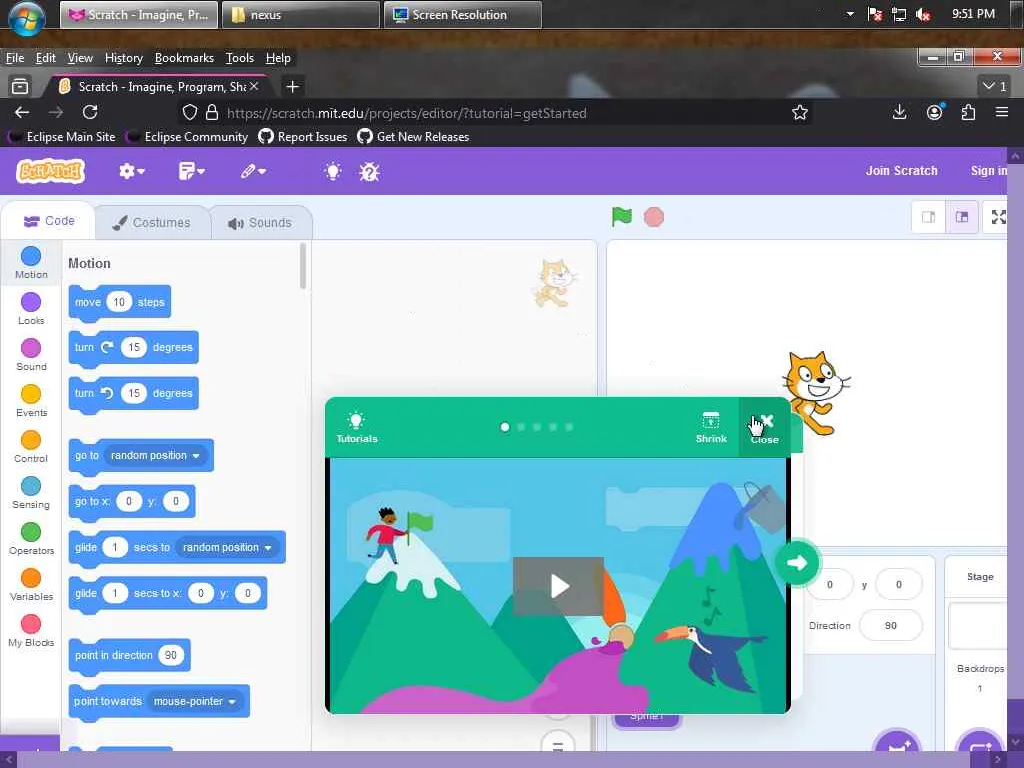
Task: Click the turn clockwise 15 degrees block
Action: 133,347
